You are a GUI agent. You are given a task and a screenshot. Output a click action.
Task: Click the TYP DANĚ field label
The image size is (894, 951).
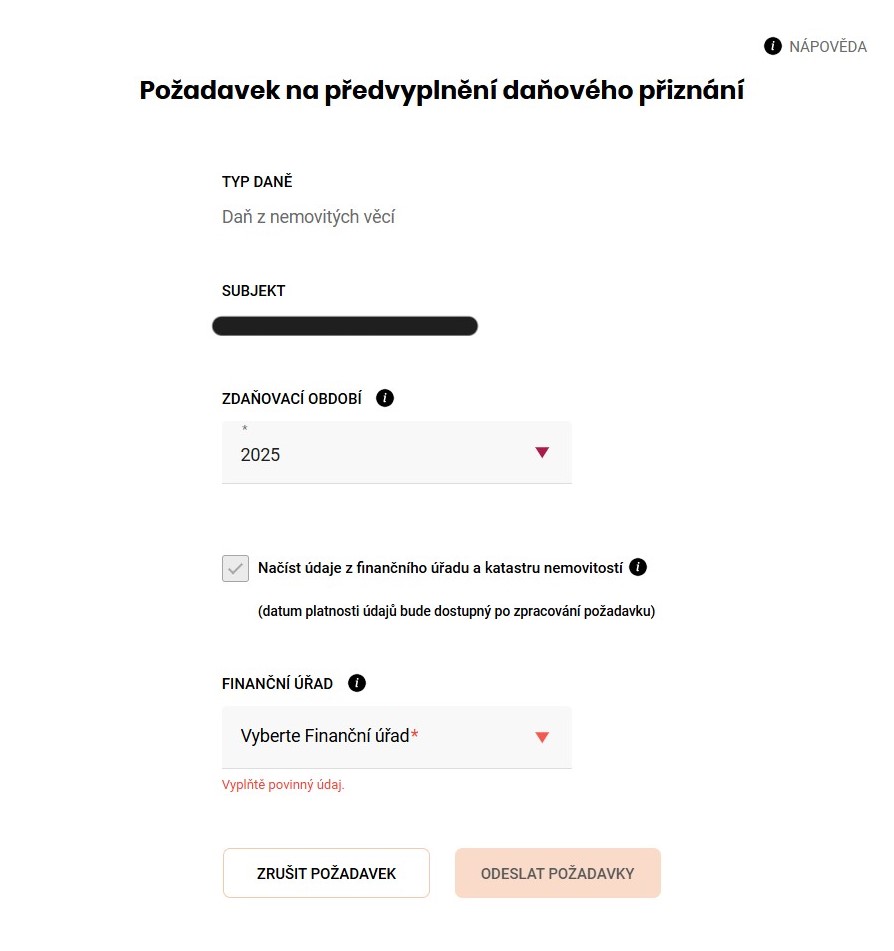click(x=257, y=182)
